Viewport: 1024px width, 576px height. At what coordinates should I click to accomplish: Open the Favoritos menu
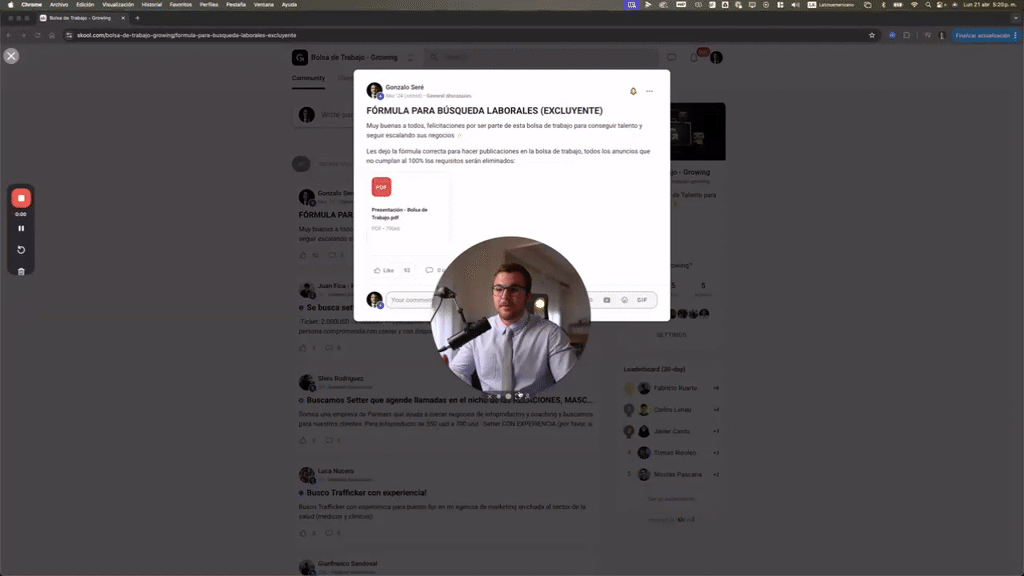point(180,5)
